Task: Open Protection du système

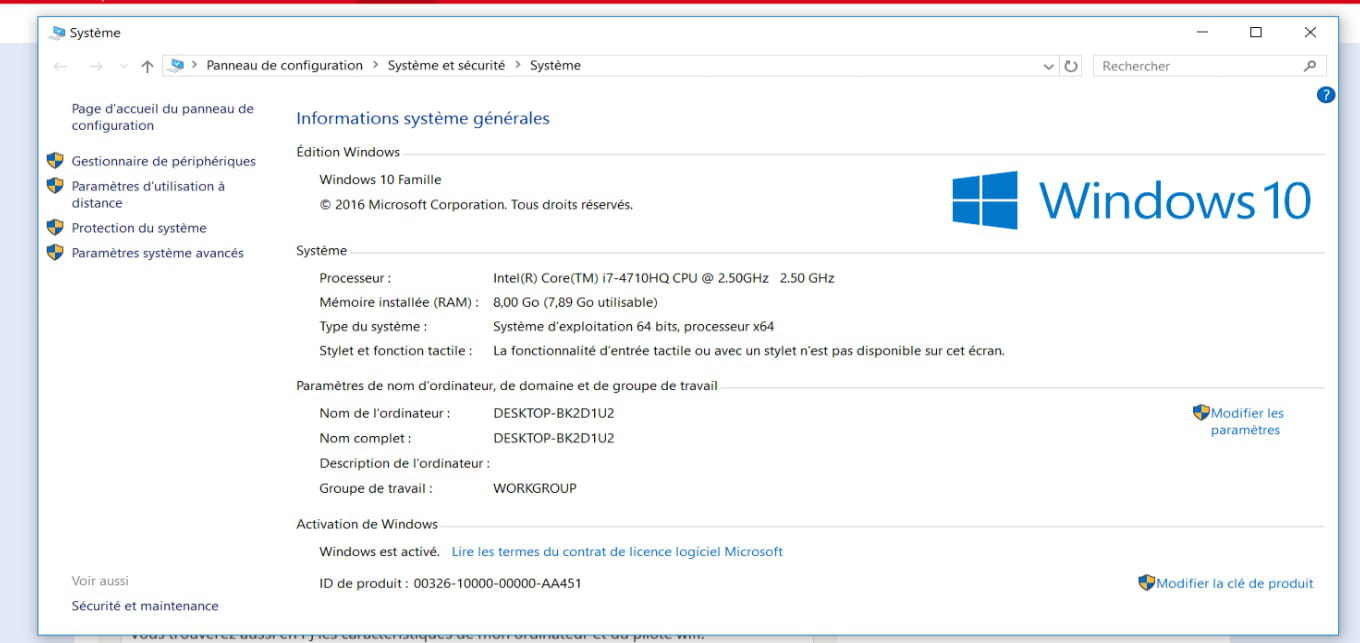Action: [139, 228]
